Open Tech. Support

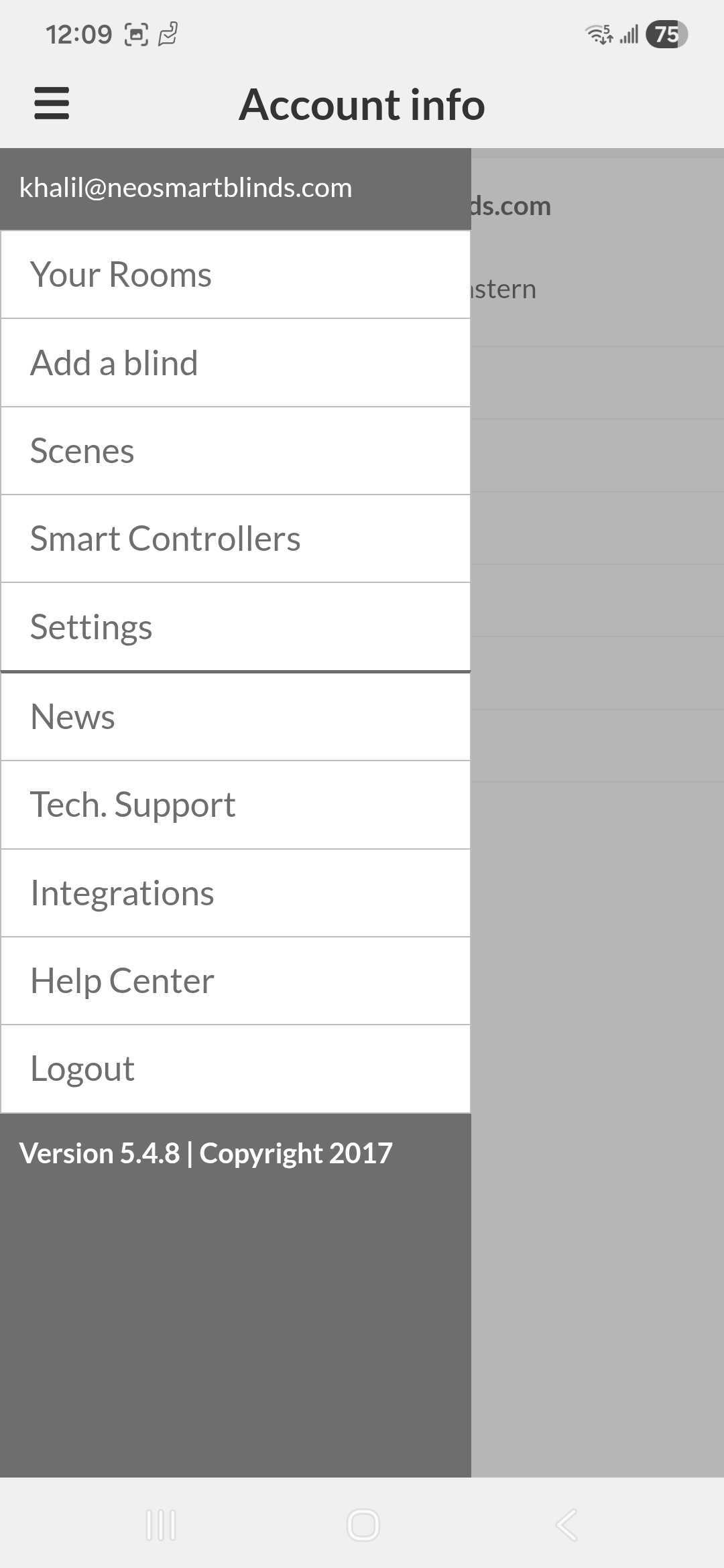coord(235,805)
